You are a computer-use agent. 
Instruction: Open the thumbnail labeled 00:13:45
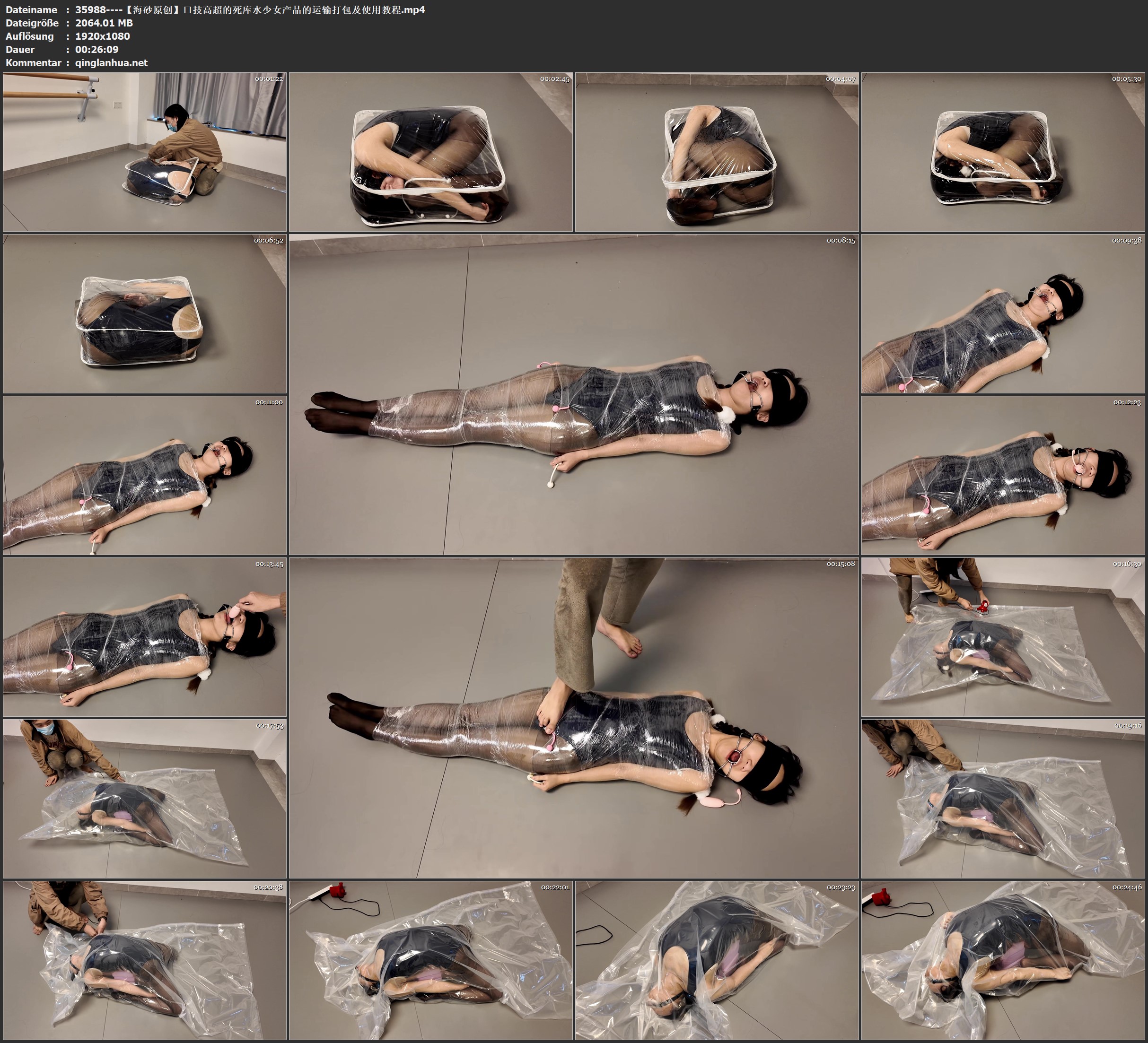pos(145,637)
